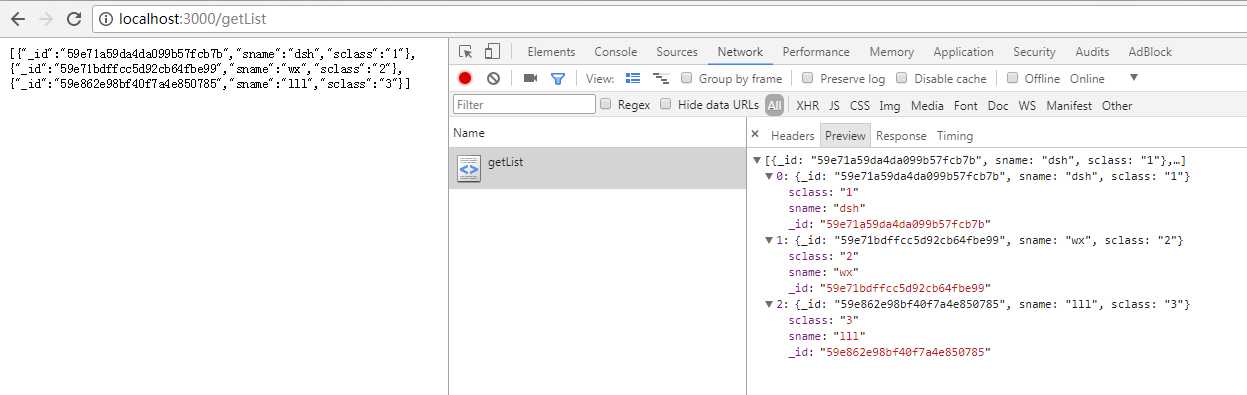This screenshot has width=1247, height=395.
Task: Filter requests by XHR
Action: pyautogui.click(x=808, y=105)
